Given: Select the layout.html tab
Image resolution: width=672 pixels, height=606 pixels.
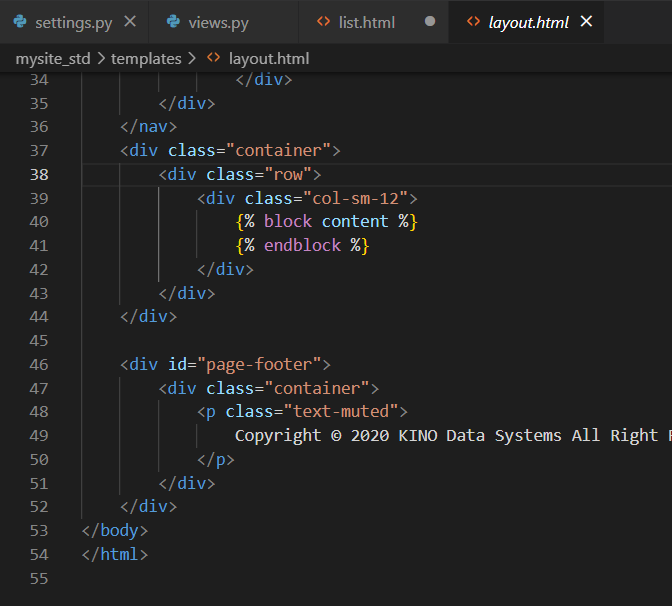Looking at the screenshot, I should coord(528,22).
